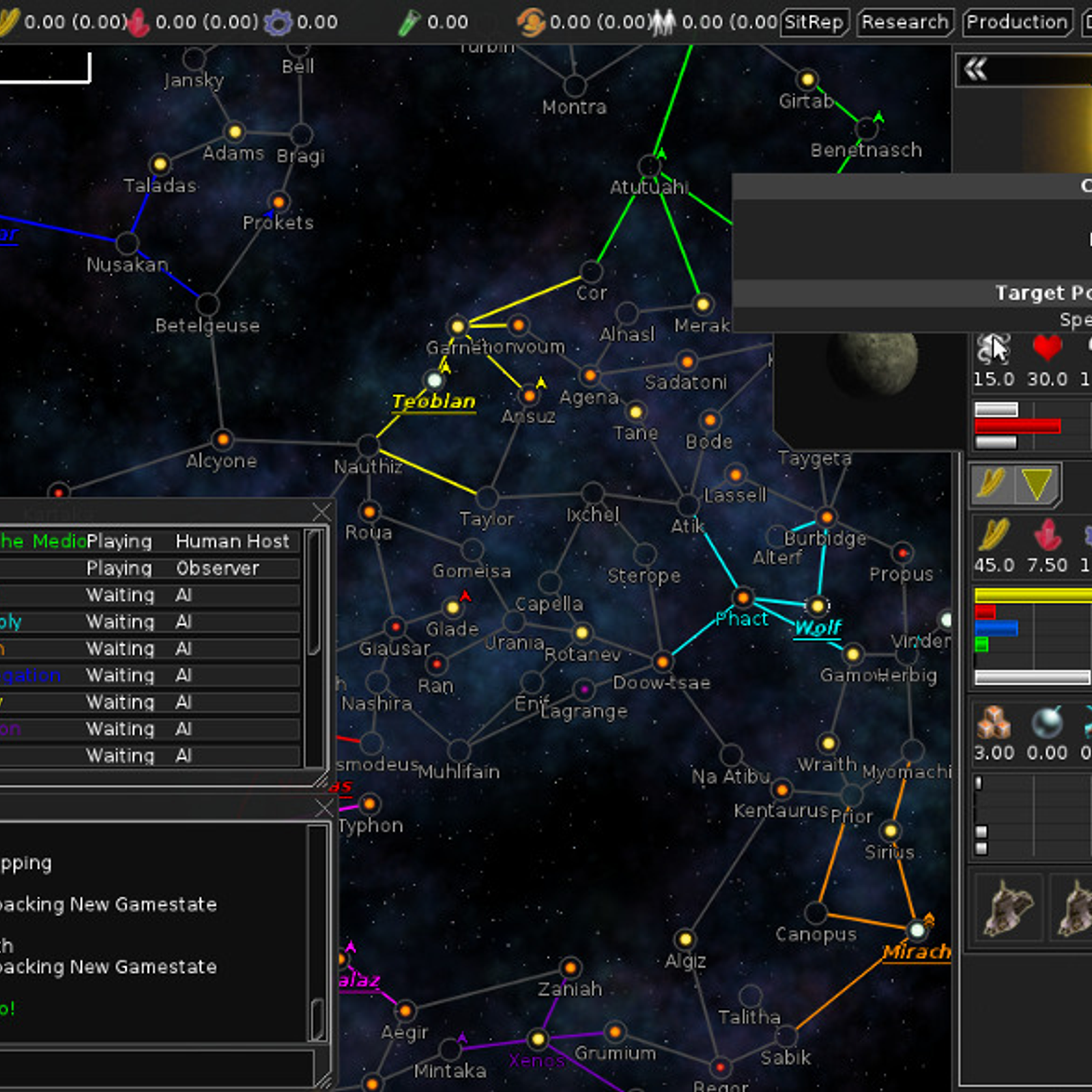Click the Adams star
1092x1092 pixels.
click(x=235, y=132)
